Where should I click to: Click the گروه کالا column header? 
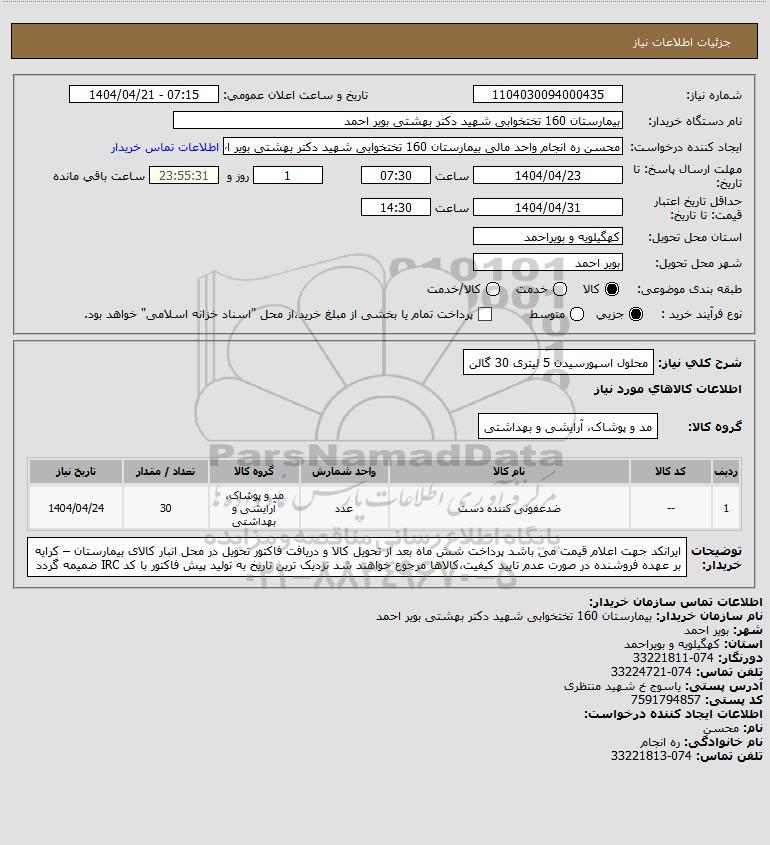click(x=254, y=471)
